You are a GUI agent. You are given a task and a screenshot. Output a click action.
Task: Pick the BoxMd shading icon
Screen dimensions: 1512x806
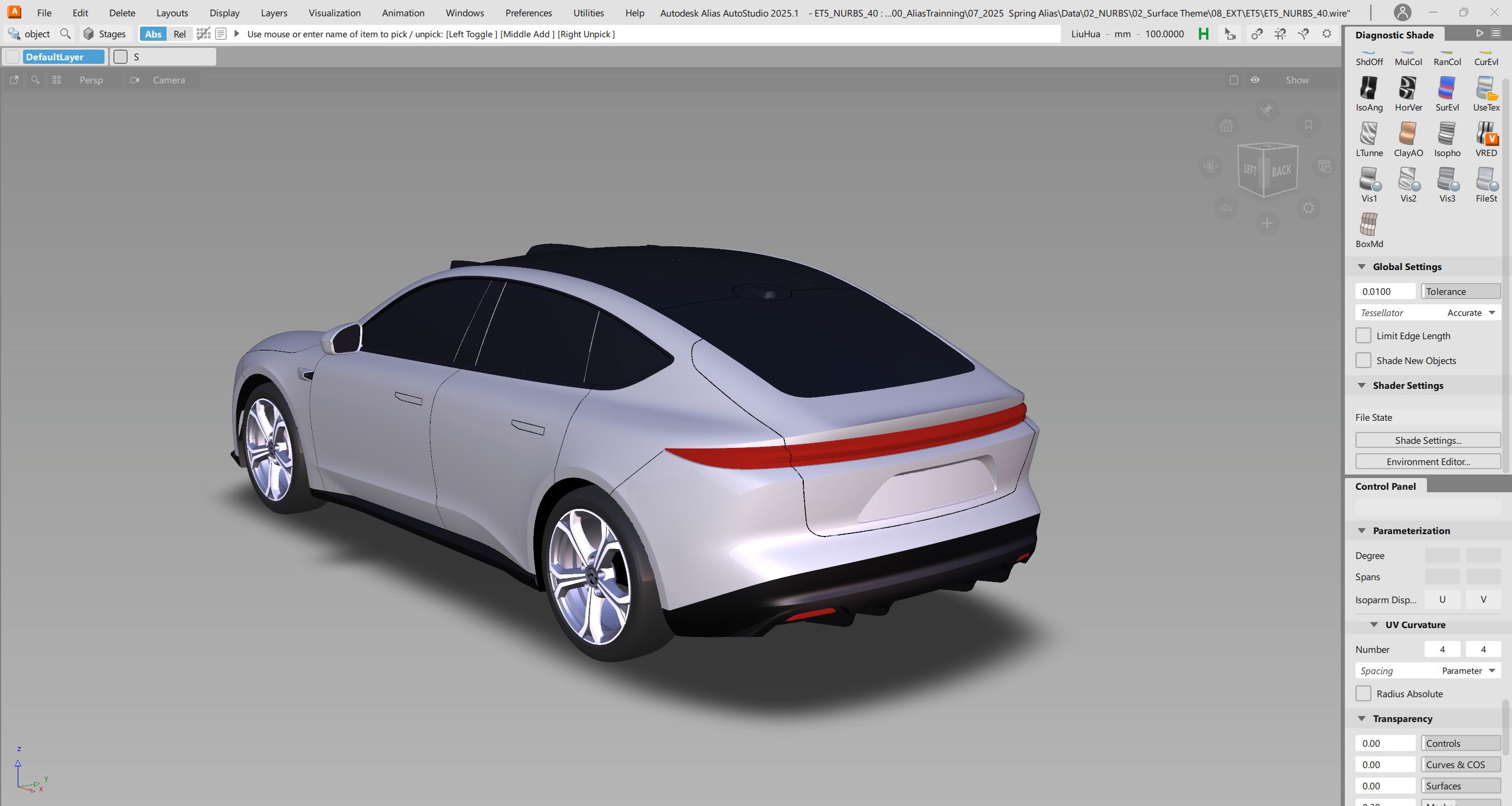(1368, 225)
